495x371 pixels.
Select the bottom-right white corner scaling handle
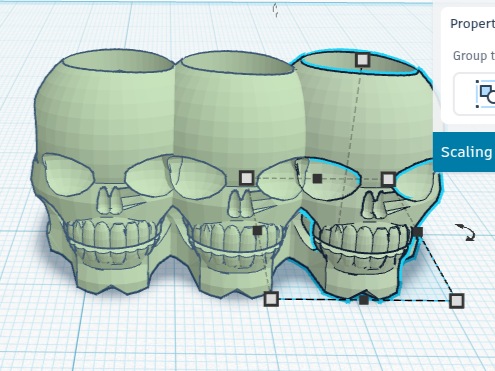(x=456, y=301)
